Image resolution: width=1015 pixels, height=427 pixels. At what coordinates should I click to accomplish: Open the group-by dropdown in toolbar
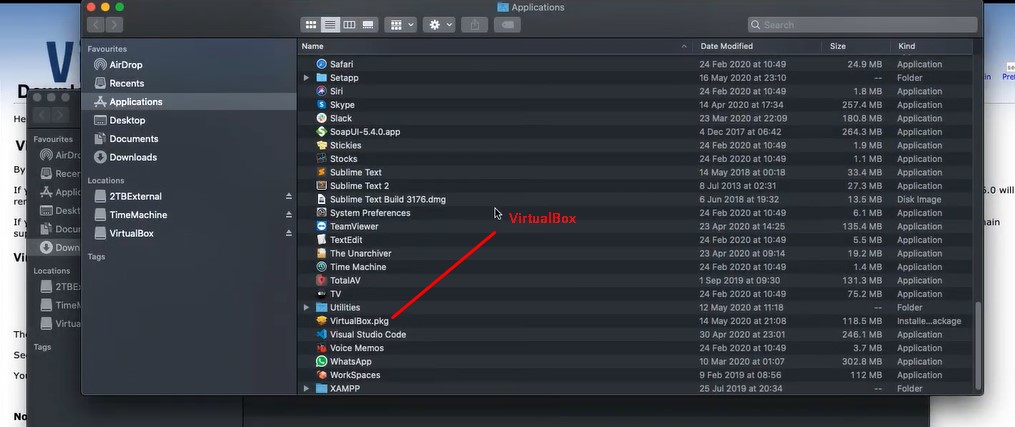pyautogui.click(x=400, y=25)
